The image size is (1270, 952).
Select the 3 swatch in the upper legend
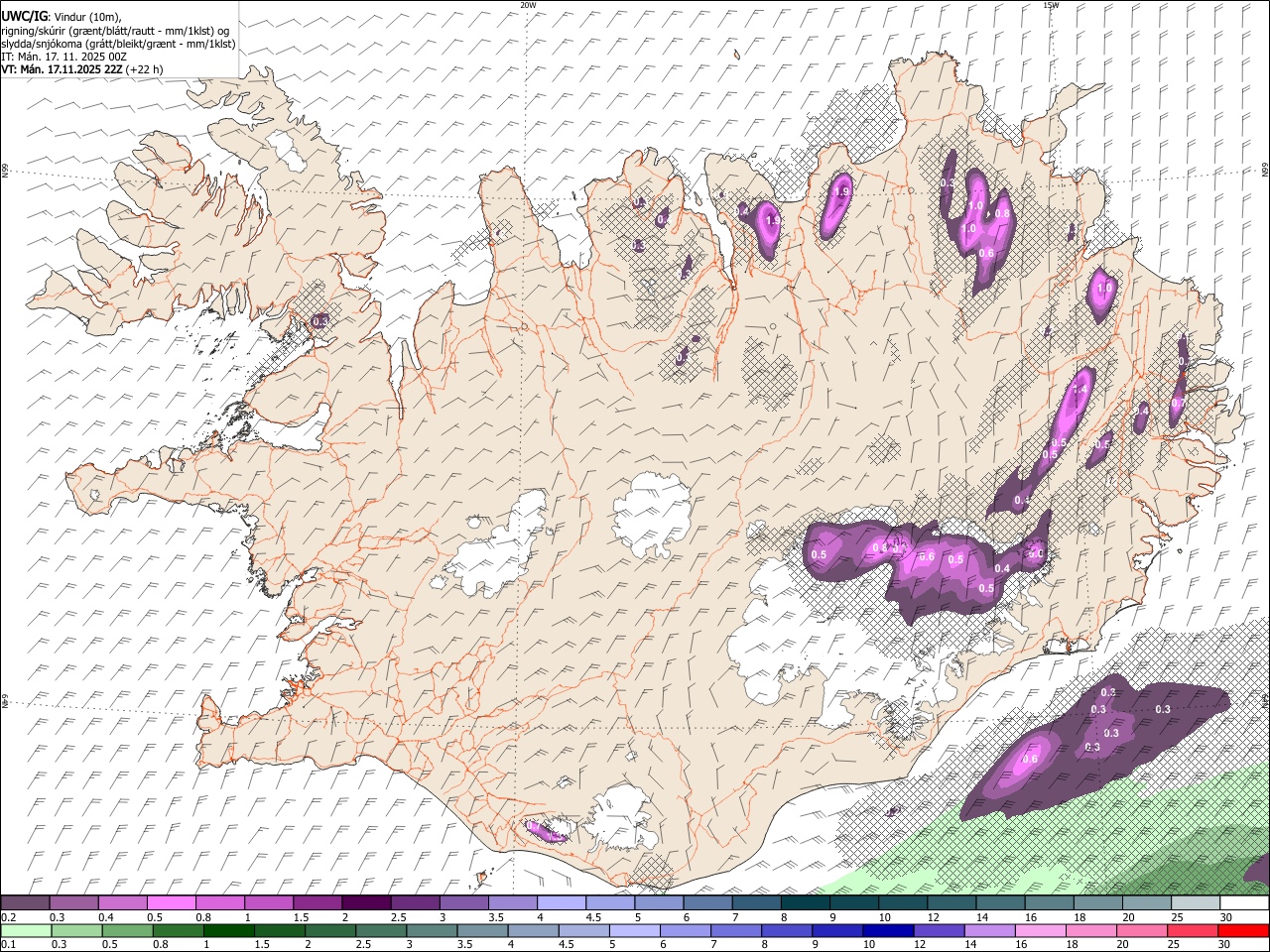463,903
